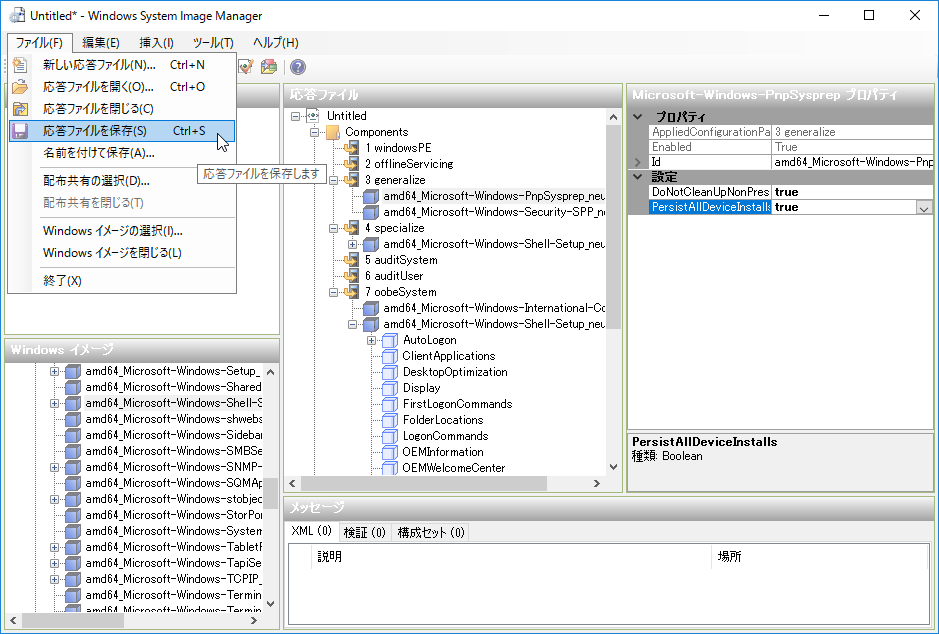Click the Untitled answer file document icon
Image resolution: width=939 pixels, height=634 pixels.
coord(313,116)
